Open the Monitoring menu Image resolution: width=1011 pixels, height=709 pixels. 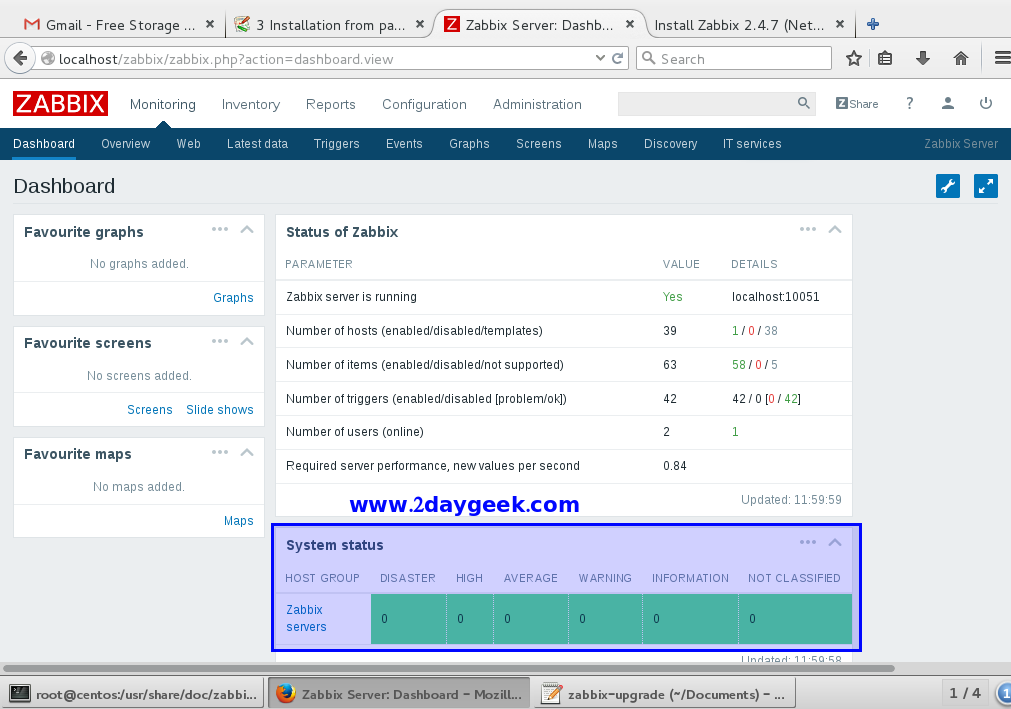click(x=162, y=104)
